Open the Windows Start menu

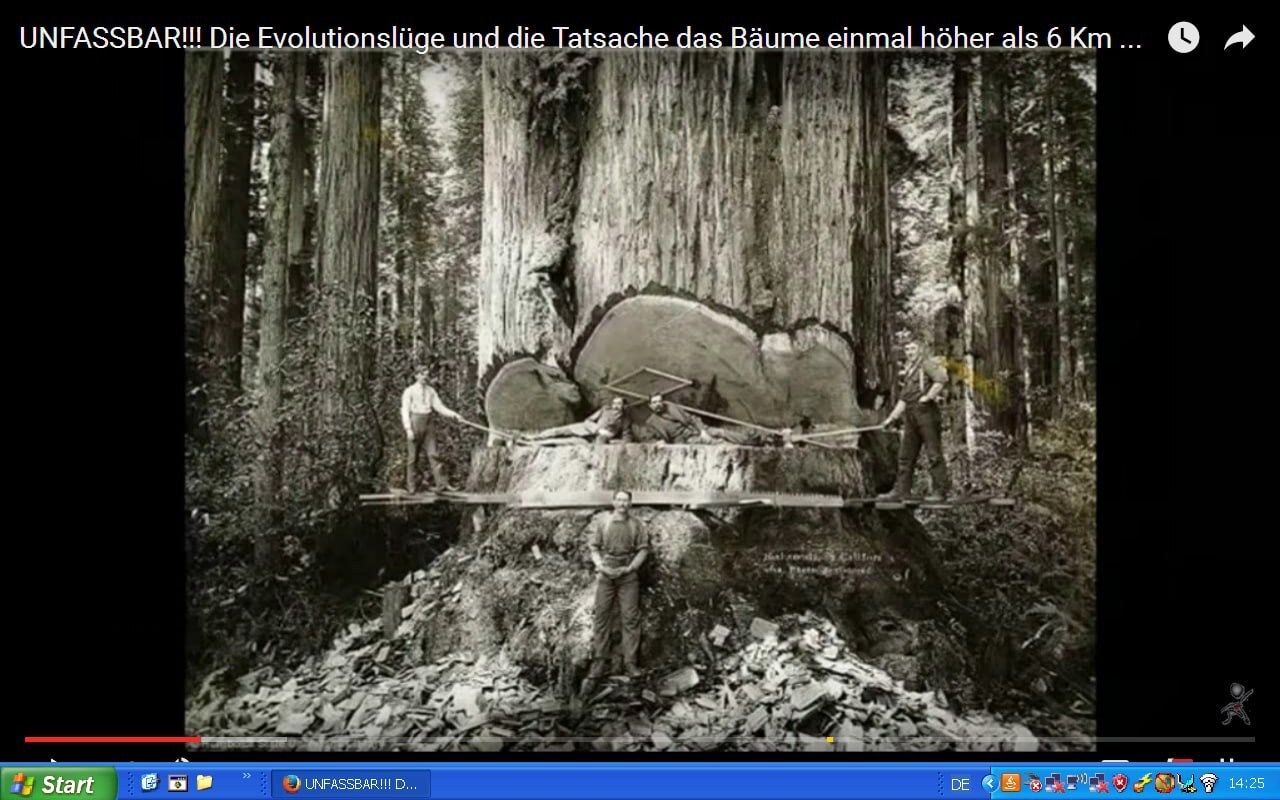tap(58, 783)
